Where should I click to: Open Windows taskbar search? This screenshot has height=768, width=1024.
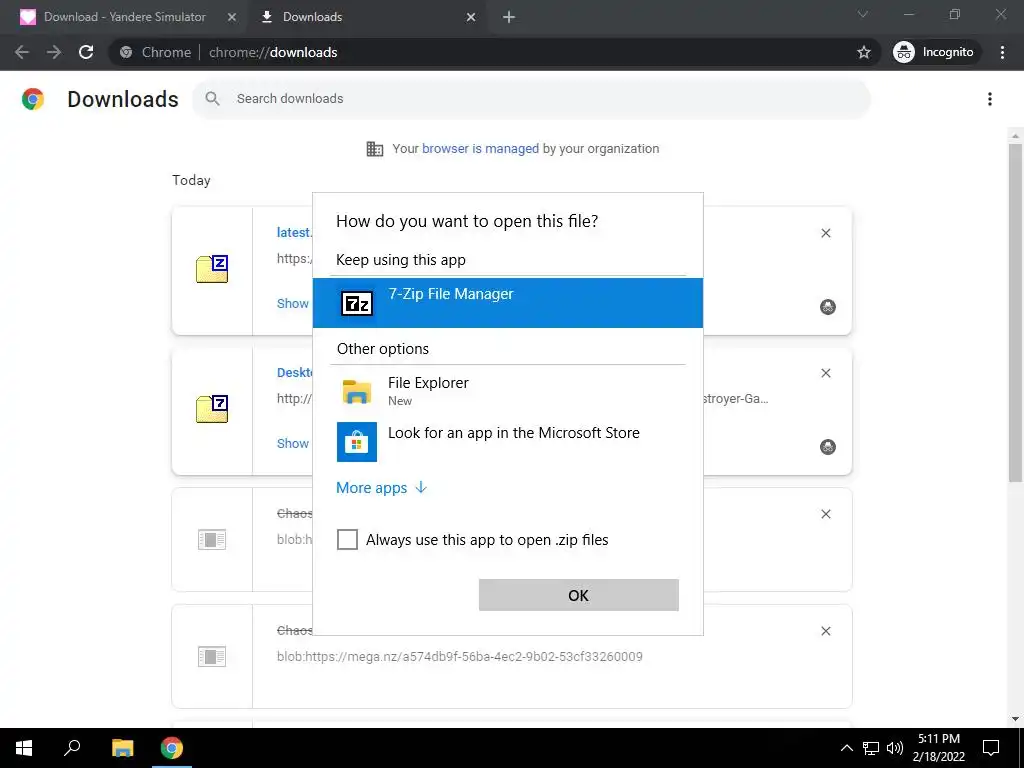(x=72, y=748)
